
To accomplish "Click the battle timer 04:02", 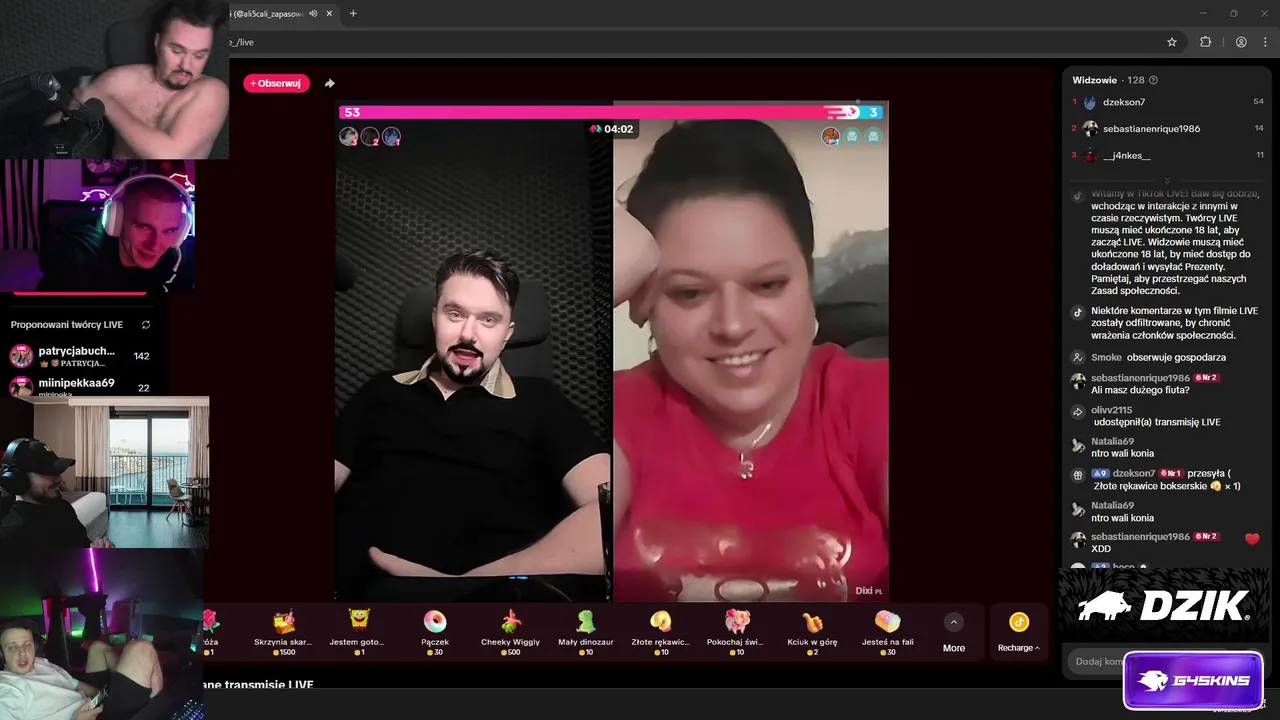I will coord(612,129).
